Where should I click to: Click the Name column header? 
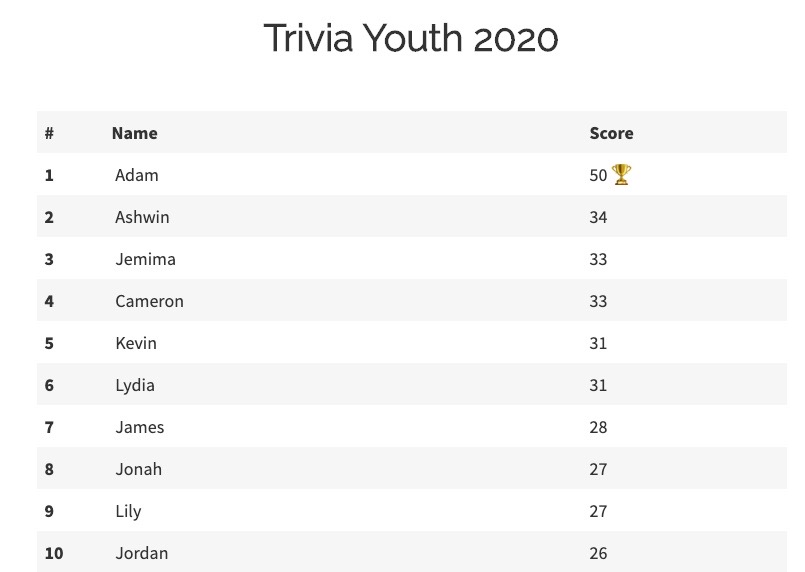click(x=135, y=133)
